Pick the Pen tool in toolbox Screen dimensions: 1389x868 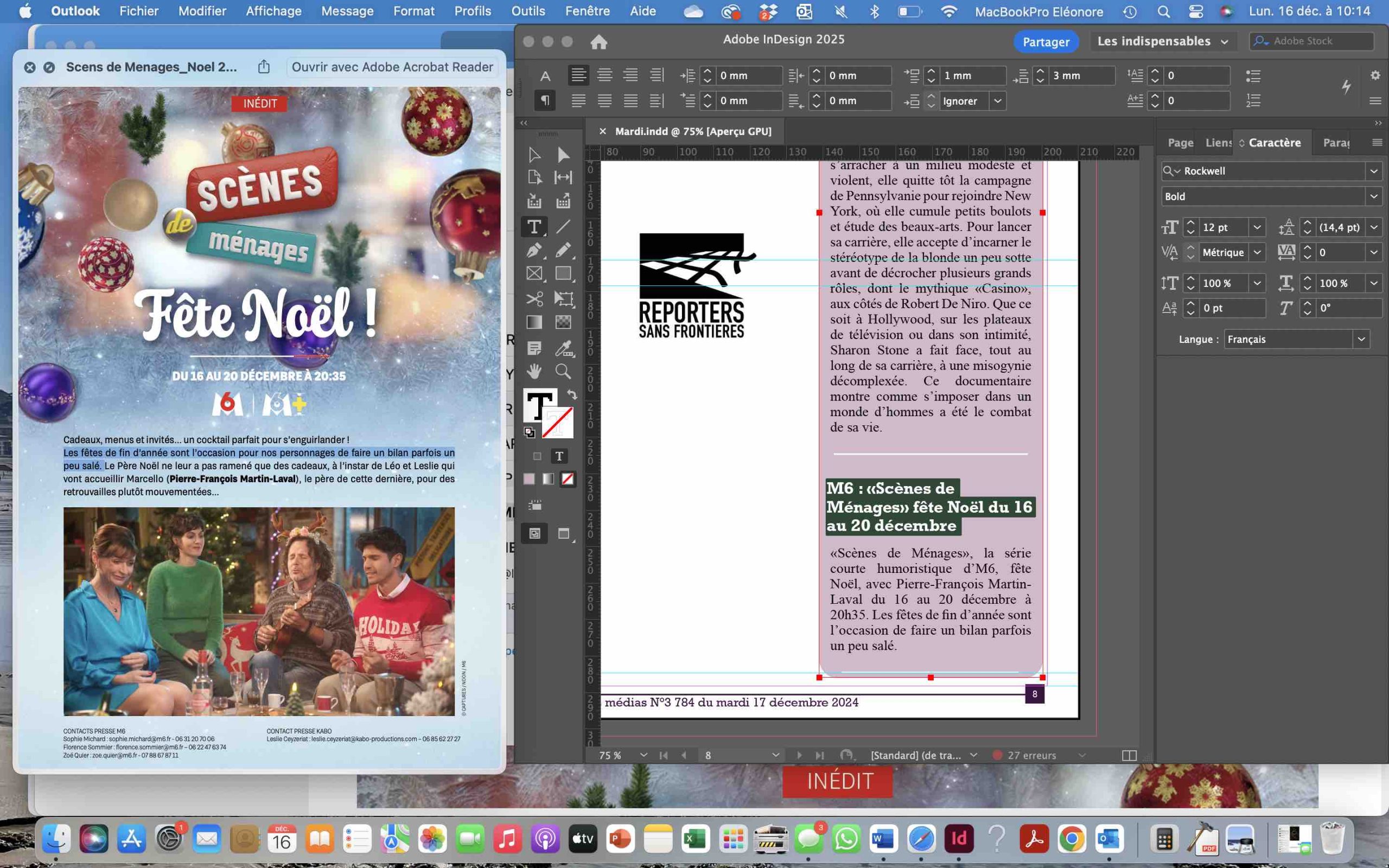tap(534, 250)
